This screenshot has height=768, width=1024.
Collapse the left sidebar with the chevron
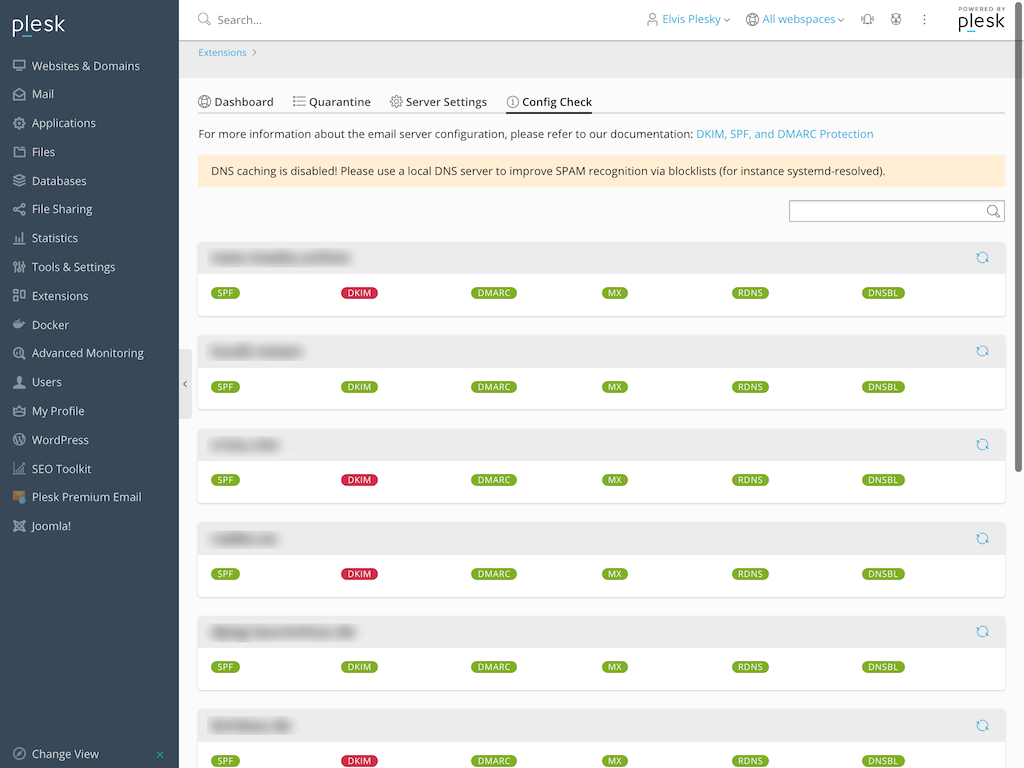185,383
